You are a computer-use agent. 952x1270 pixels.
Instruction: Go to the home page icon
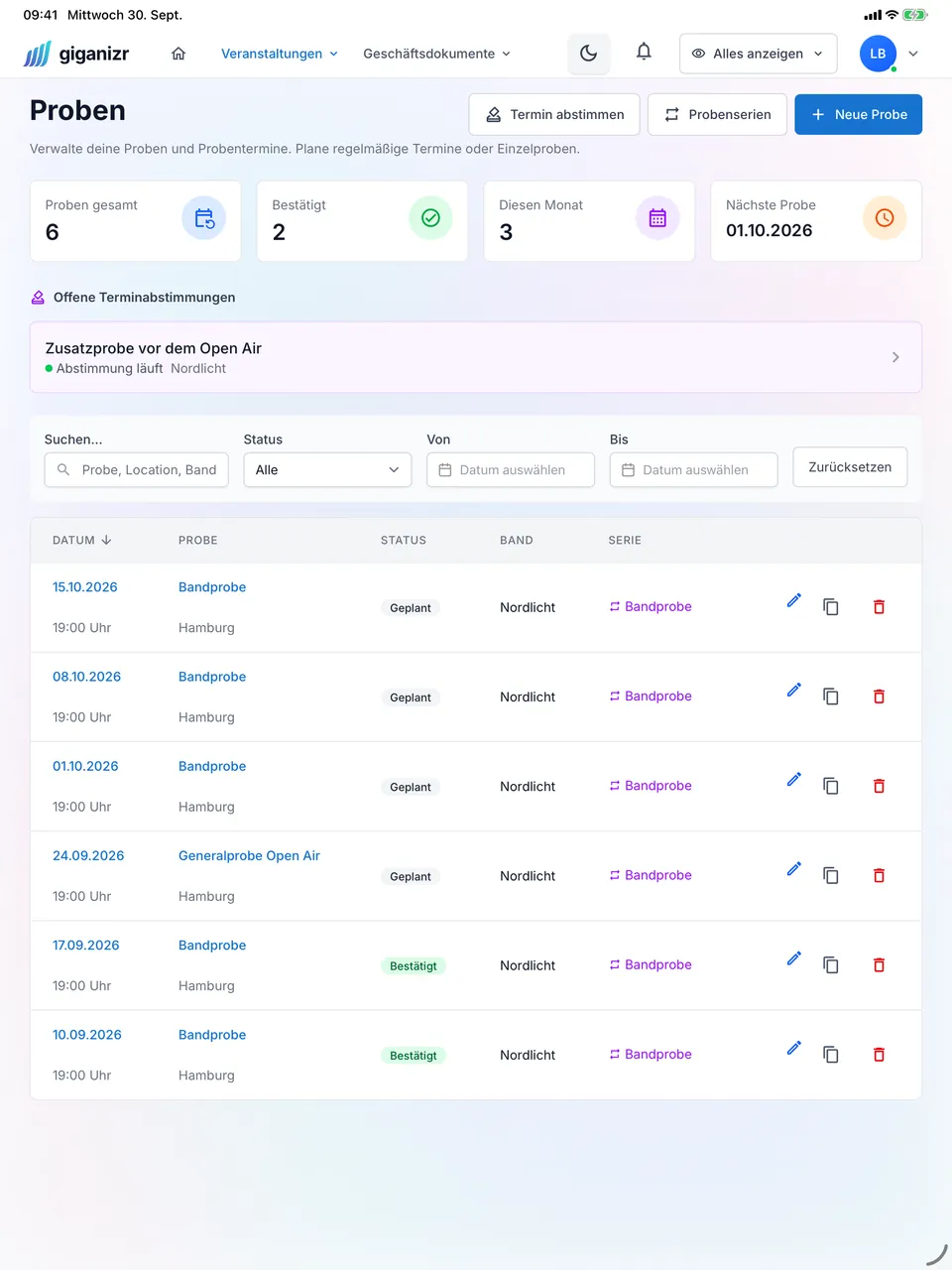[x=178, y=54]
